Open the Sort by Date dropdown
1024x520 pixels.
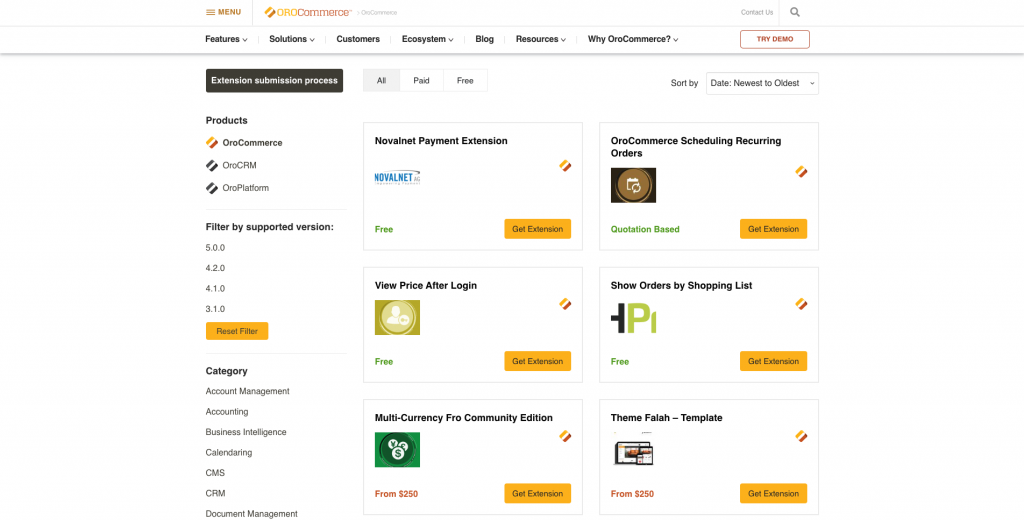(x=762, y=84)
